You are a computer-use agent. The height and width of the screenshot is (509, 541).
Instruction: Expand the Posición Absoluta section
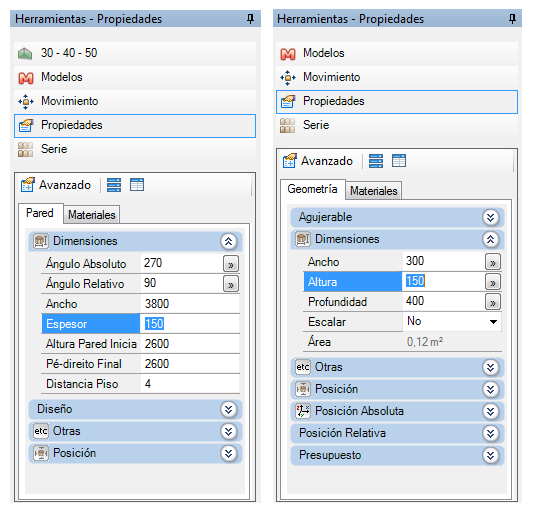click(x=491, y=411)
